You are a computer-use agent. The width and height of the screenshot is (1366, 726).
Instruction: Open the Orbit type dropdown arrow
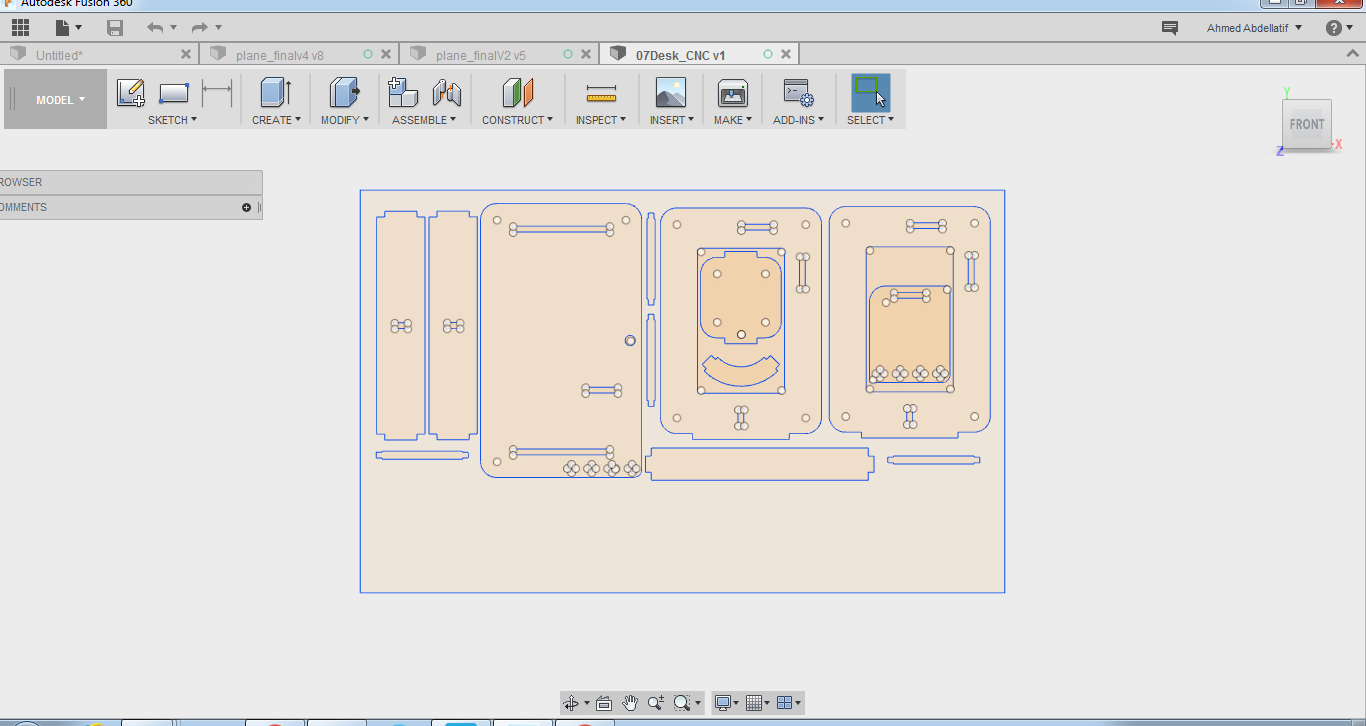pyautogui.click(x=587, y=703)
